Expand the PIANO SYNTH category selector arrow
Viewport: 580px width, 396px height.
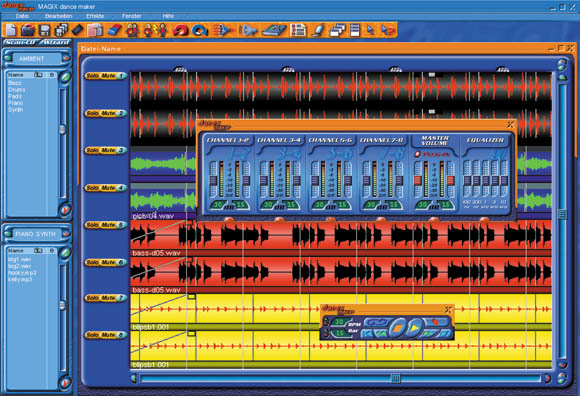(66, 234)
